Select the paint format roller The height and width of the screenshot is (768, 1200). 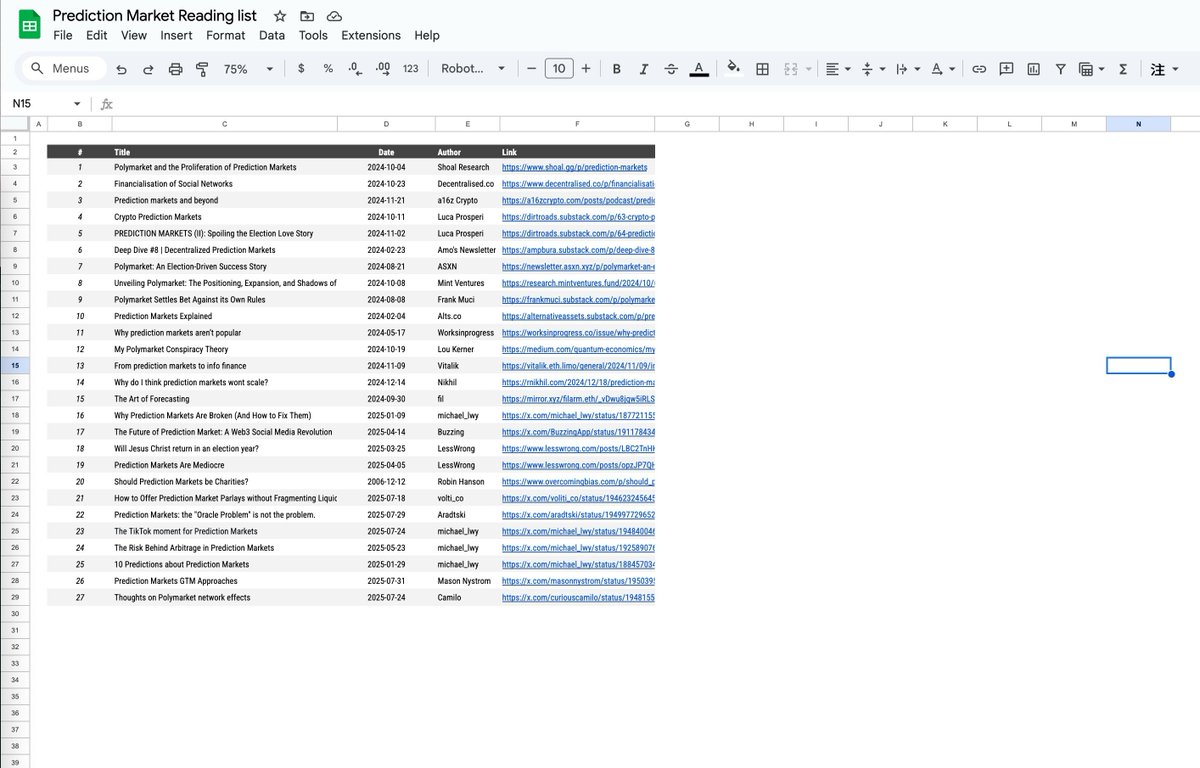202,69
